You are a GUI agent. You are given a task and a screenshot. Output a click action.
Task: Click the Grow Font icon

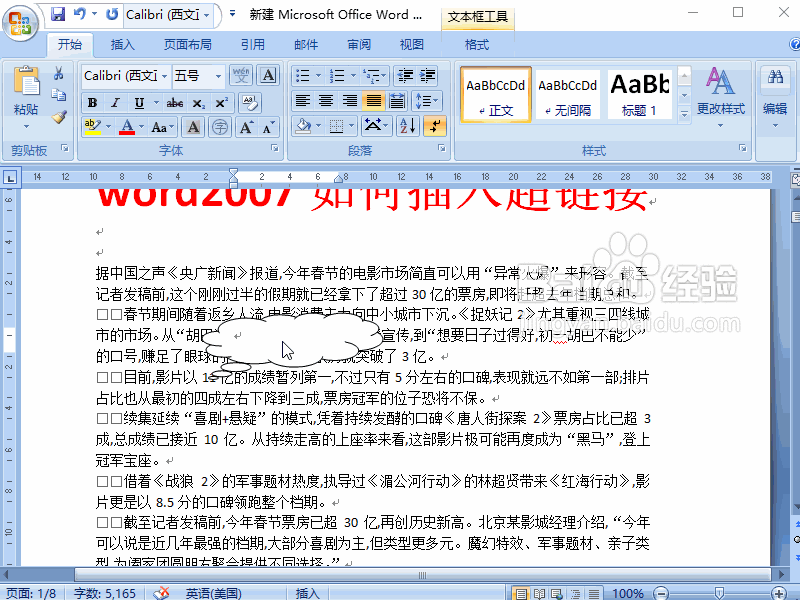coord(247,126)
